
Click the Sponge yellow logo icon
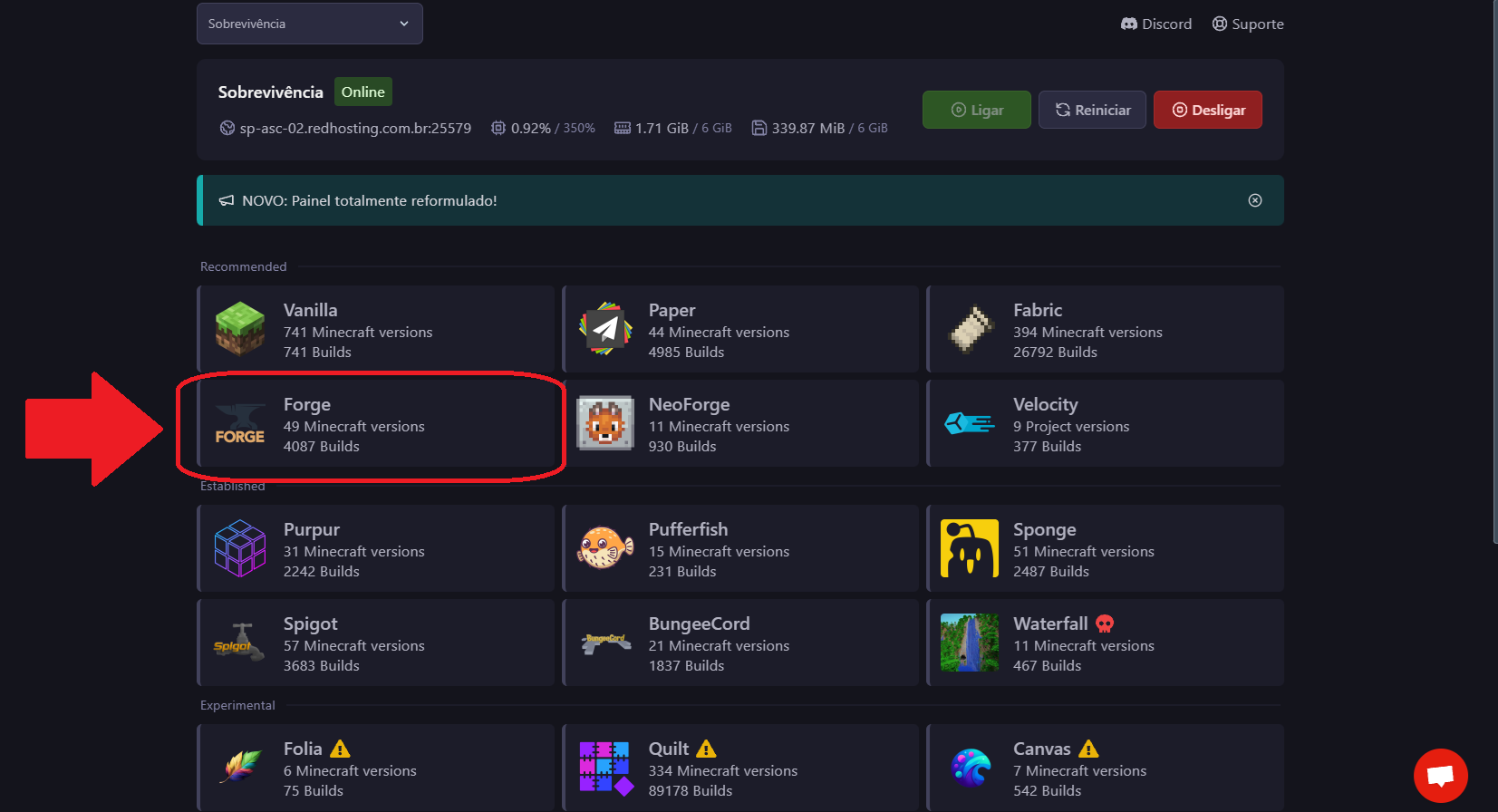pyautogui.click(x=970, y=548)
